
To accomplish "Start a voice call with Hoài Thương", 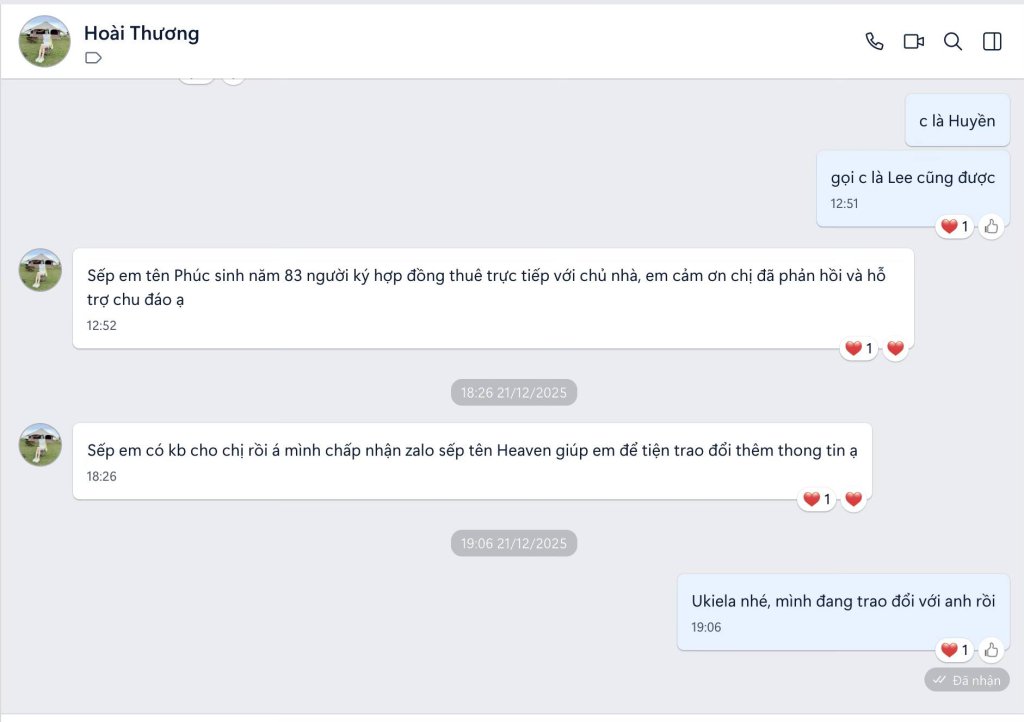I will tap(874, 42).
